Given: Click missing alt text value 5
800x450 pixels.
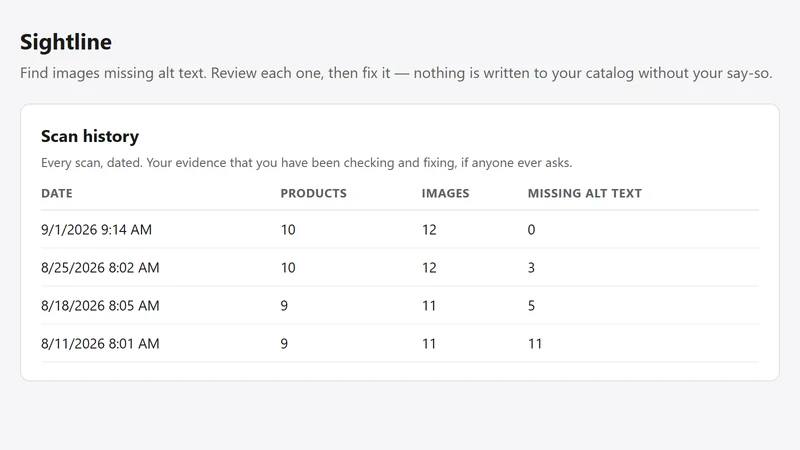Looking at the screenshot, I should (x=531, y=306).
